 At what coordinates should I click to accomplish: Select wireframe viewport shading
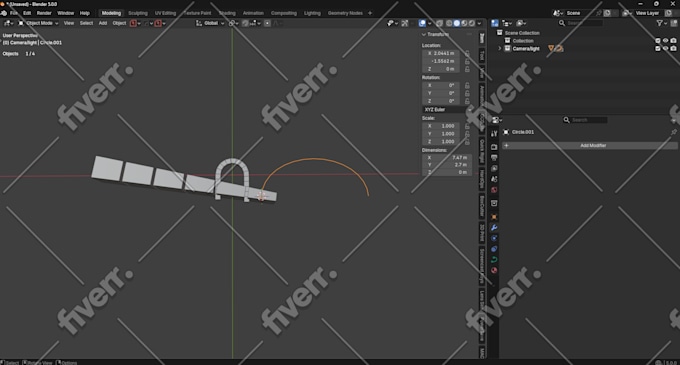(x=449, y=23)
